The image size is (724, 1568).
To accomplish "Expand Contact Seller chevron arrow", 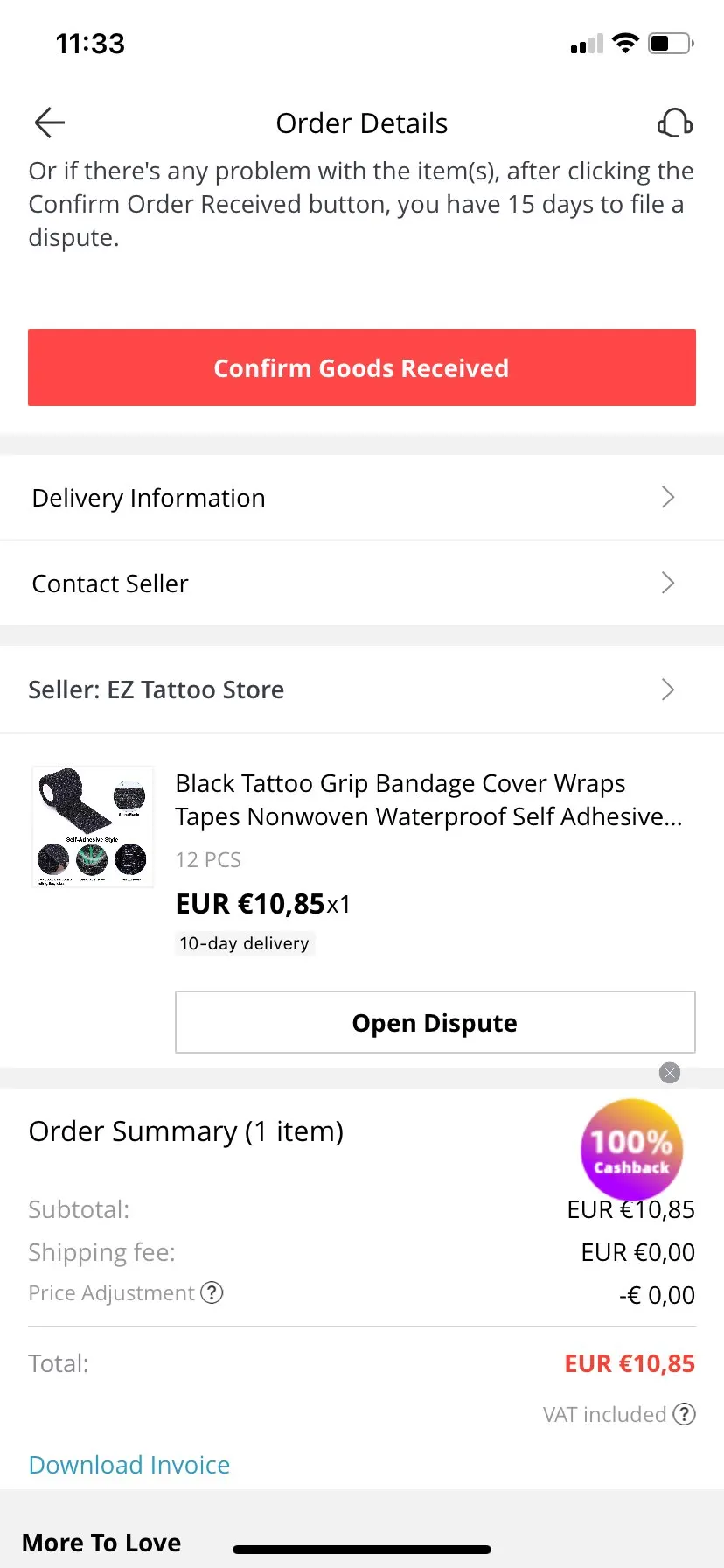I will pyautogui.click(x=668, y=583).
